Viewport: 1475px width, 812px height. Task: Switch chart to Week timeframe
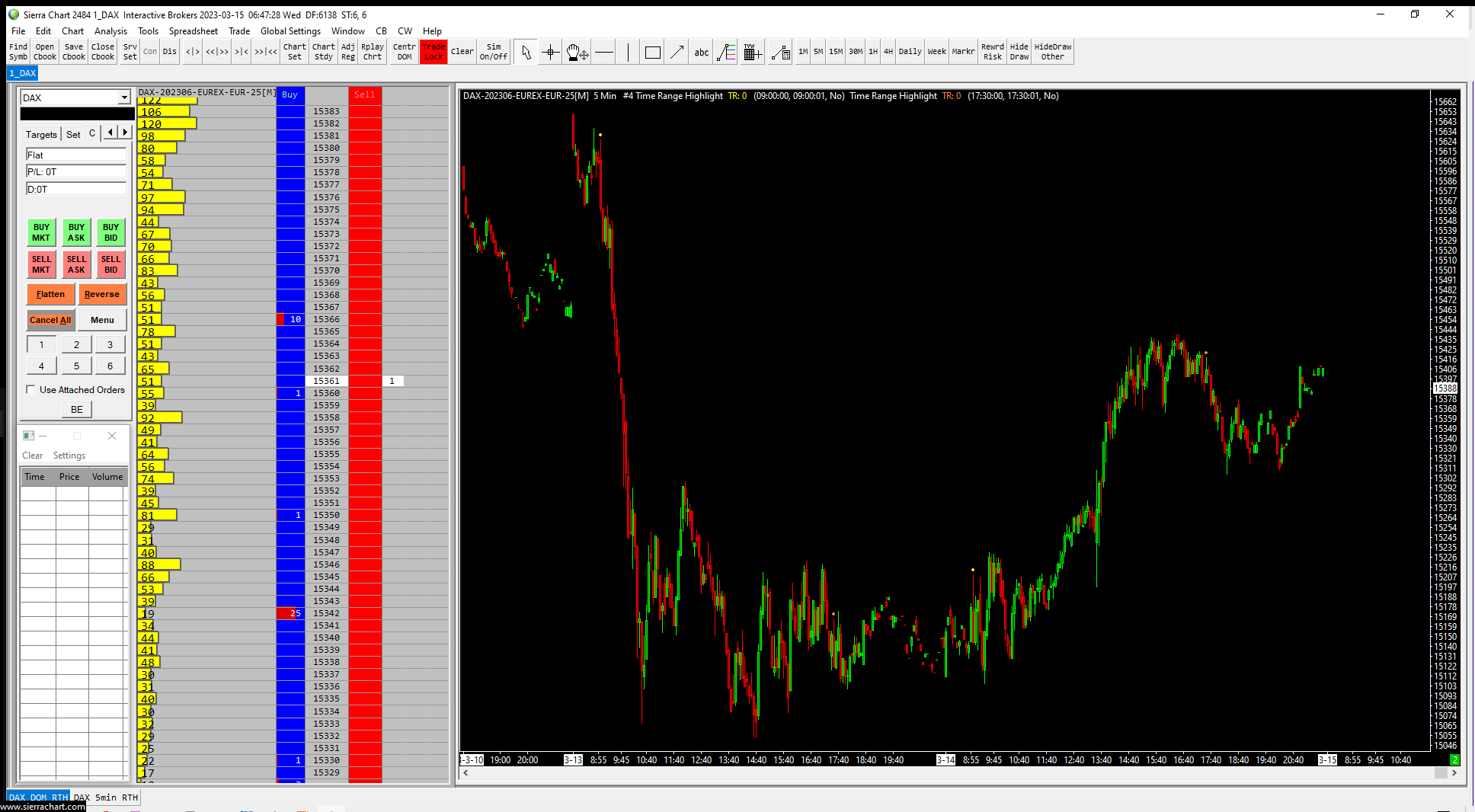pyautogui.click(x=937, y=52)
